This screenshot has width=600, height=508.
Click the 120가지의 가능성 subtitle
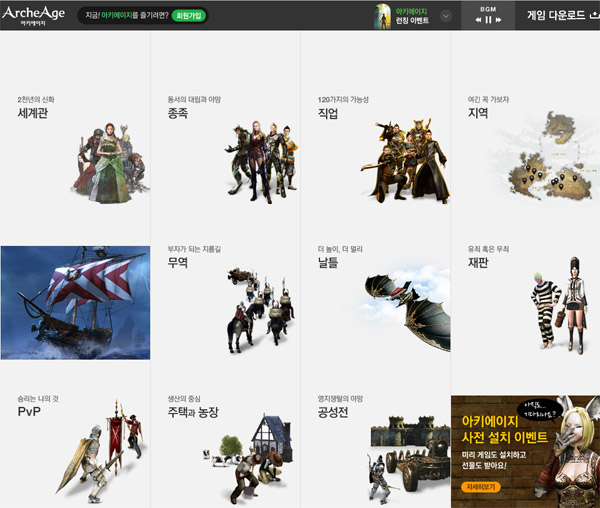click(x=343, y=99)
